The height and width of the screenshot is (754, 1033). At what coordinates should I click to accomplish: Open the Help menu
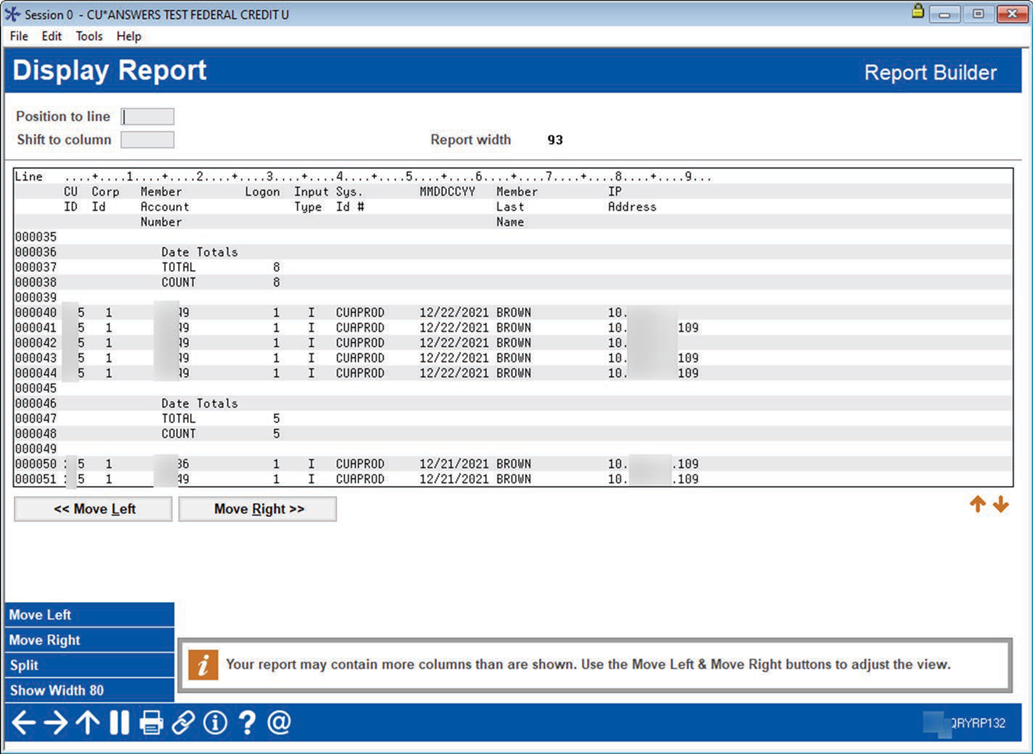[129, 36]
